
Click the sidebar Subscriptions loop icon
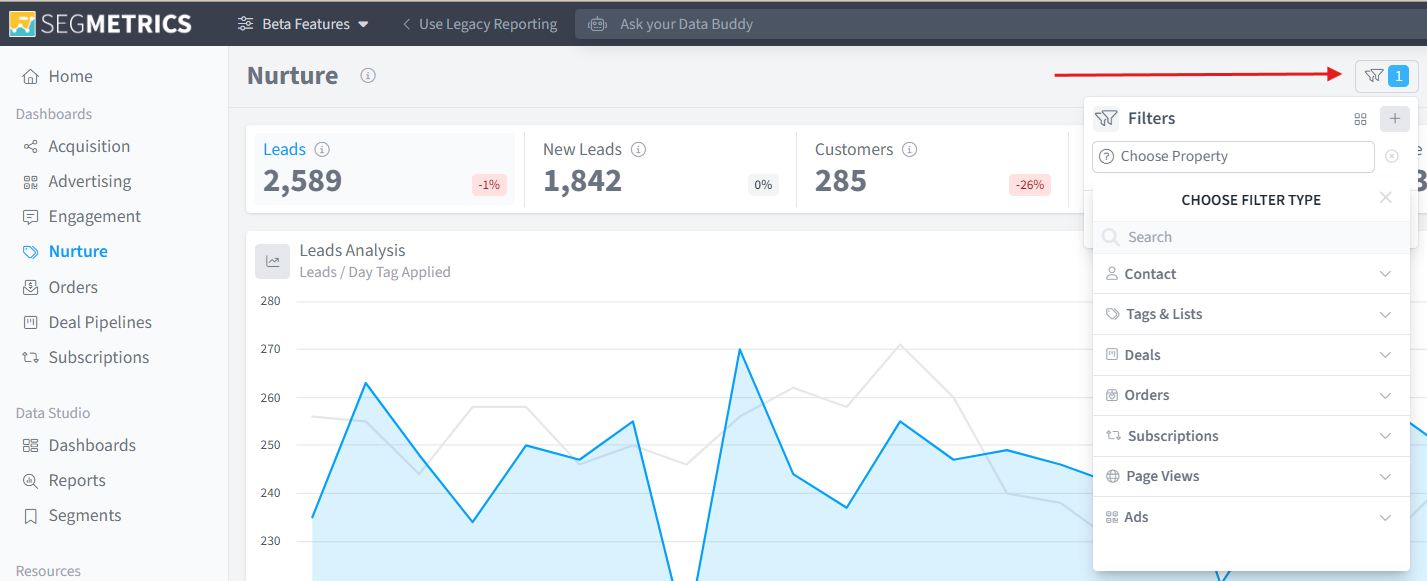tap(31, 358)
